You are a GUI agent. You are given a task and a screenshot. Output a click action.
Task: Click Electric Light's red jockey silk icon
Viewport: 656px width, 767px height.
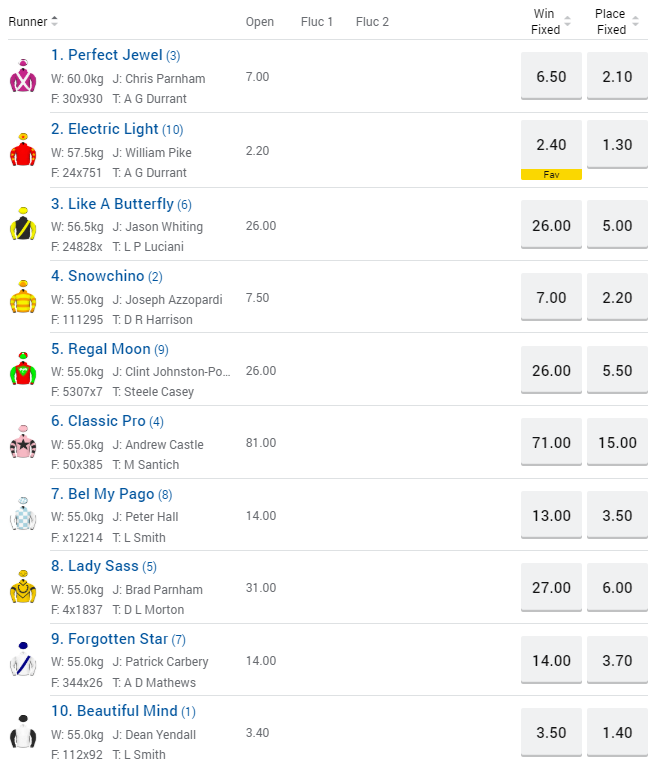(22, 151)
